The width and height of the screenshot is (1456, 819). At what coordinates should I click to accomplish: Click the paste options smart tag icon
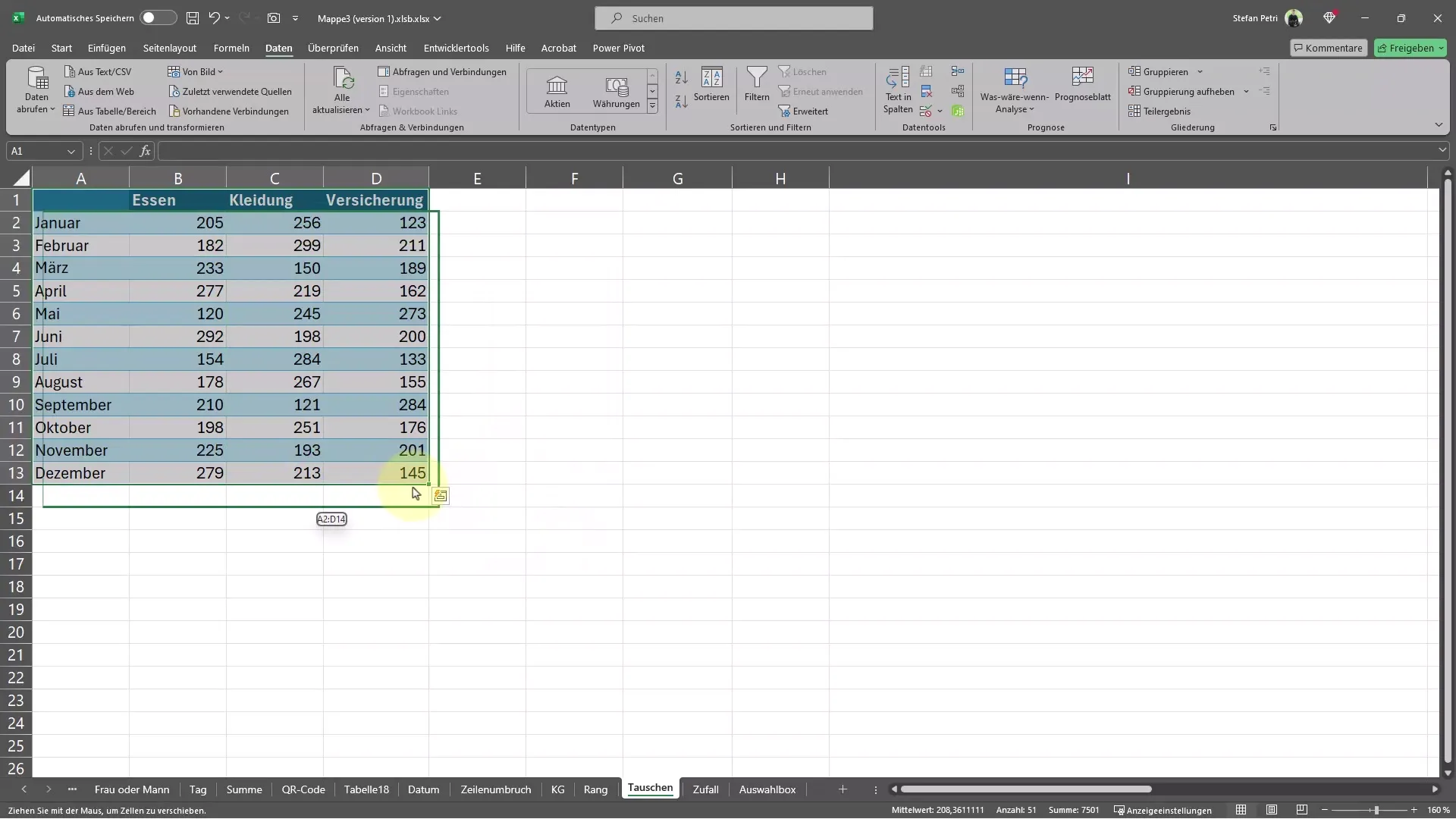[440, 496]
